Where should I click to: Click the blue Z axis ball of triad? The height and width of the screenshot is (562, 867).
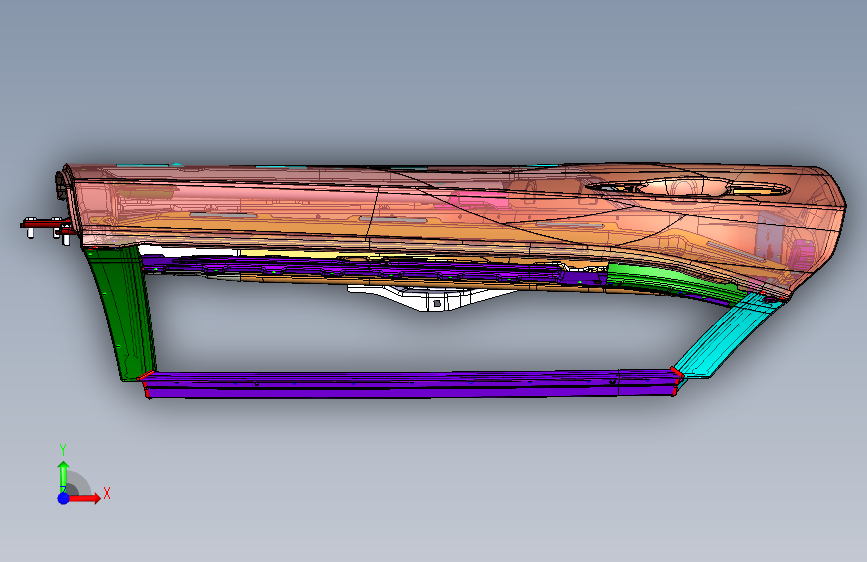pos(63,498)
